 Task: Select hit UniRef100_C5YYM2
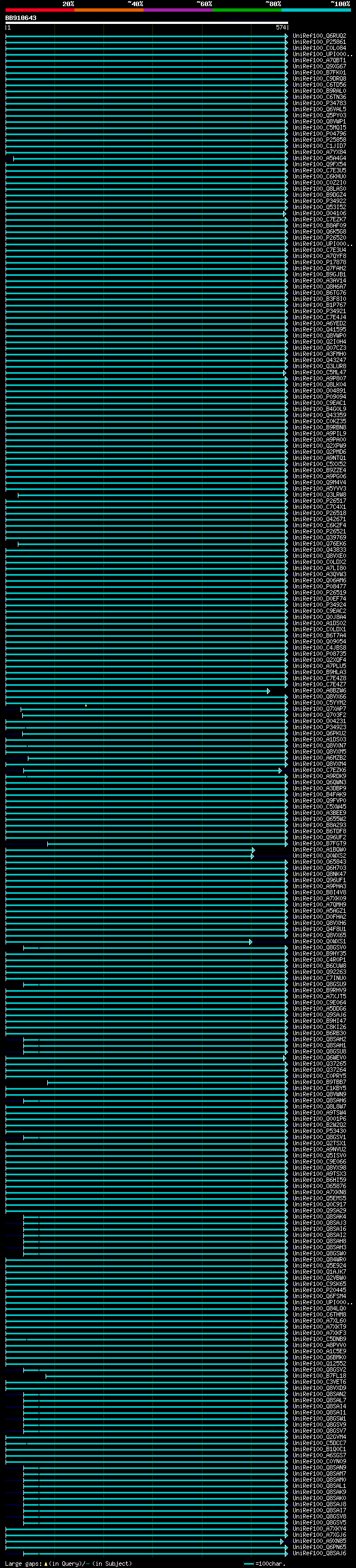click(319, 703)
